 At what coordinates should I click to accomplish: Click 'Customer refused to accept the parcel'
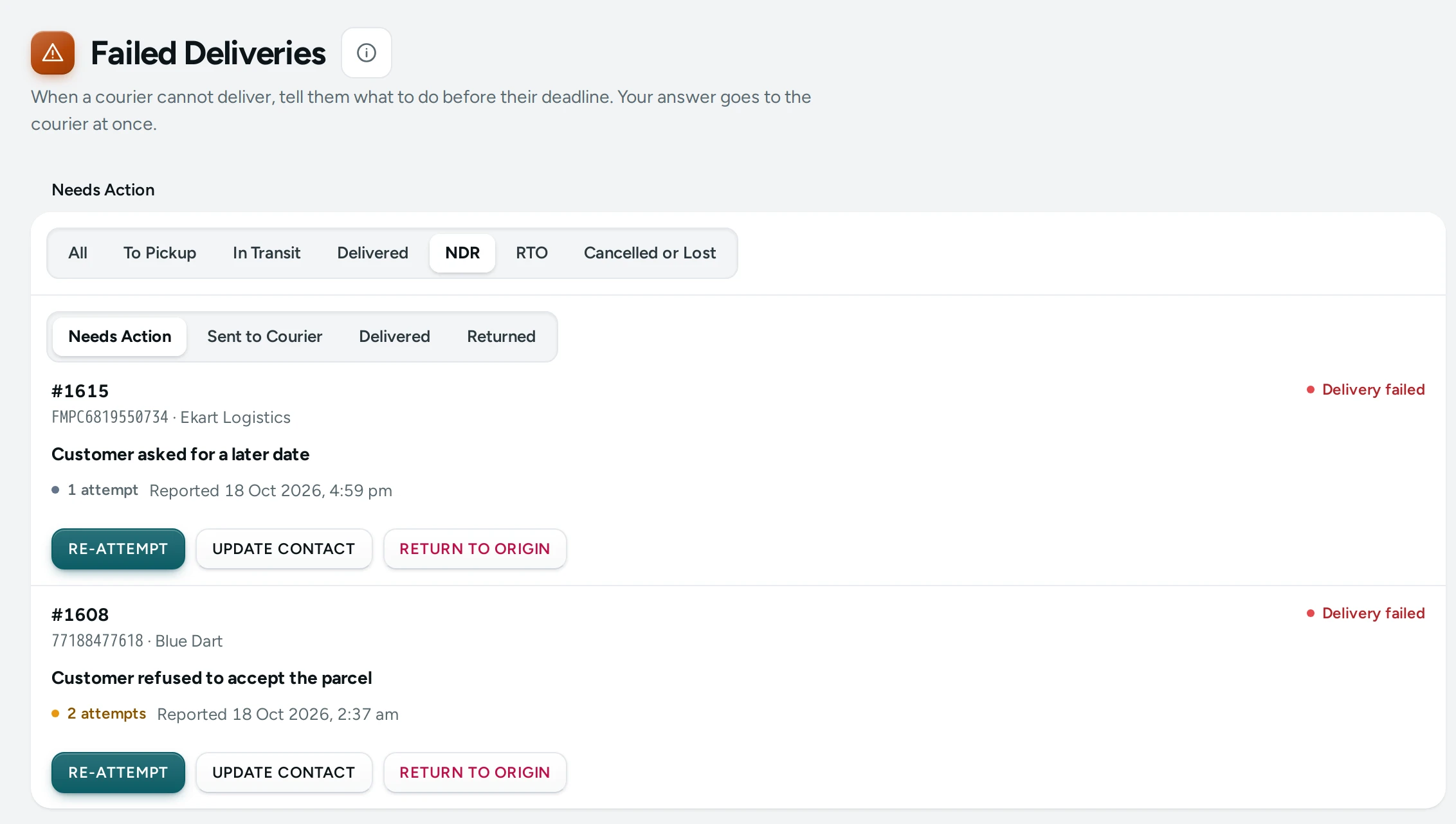(x=212, y=678)
